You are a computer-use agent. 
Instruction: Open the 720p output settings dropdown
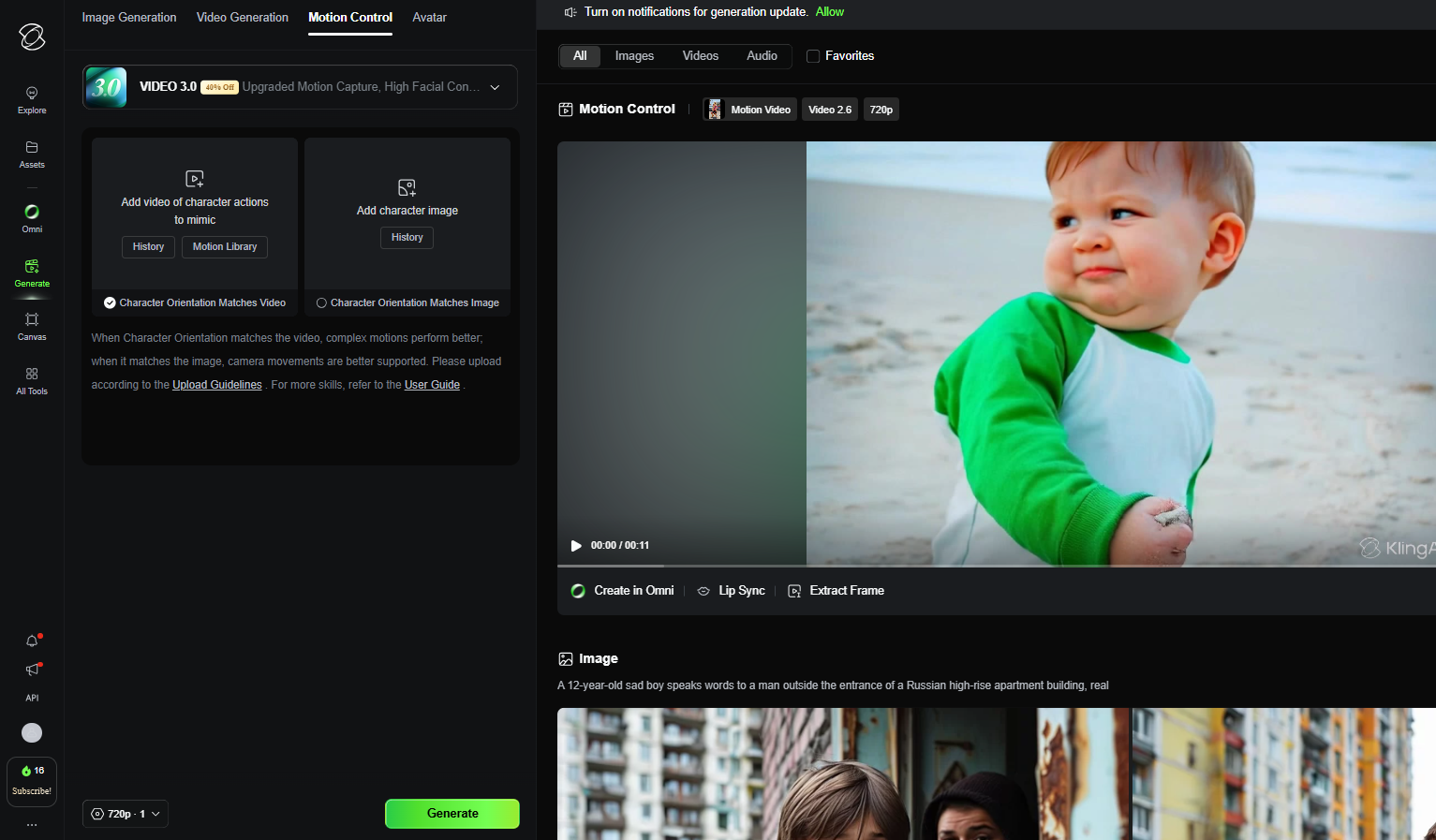pyautogui.click(x=126, y=814)
